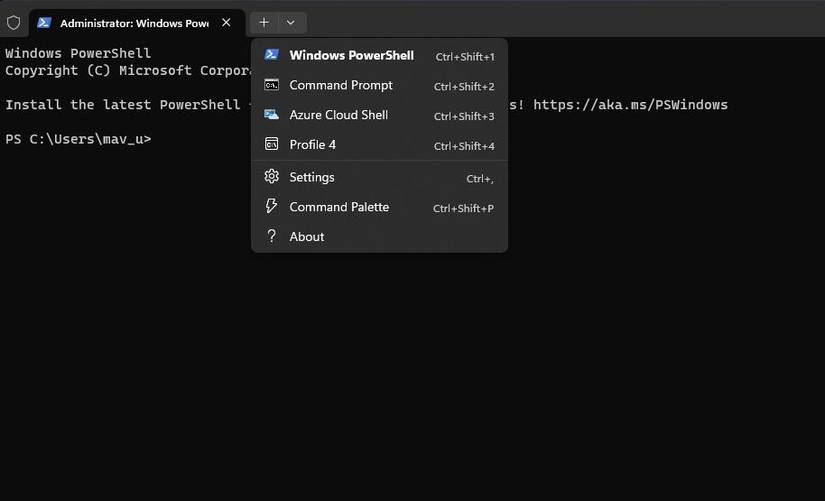825x501 pixels.
Task: Click the Settings gear icon
Action: [x=271, y=177]
